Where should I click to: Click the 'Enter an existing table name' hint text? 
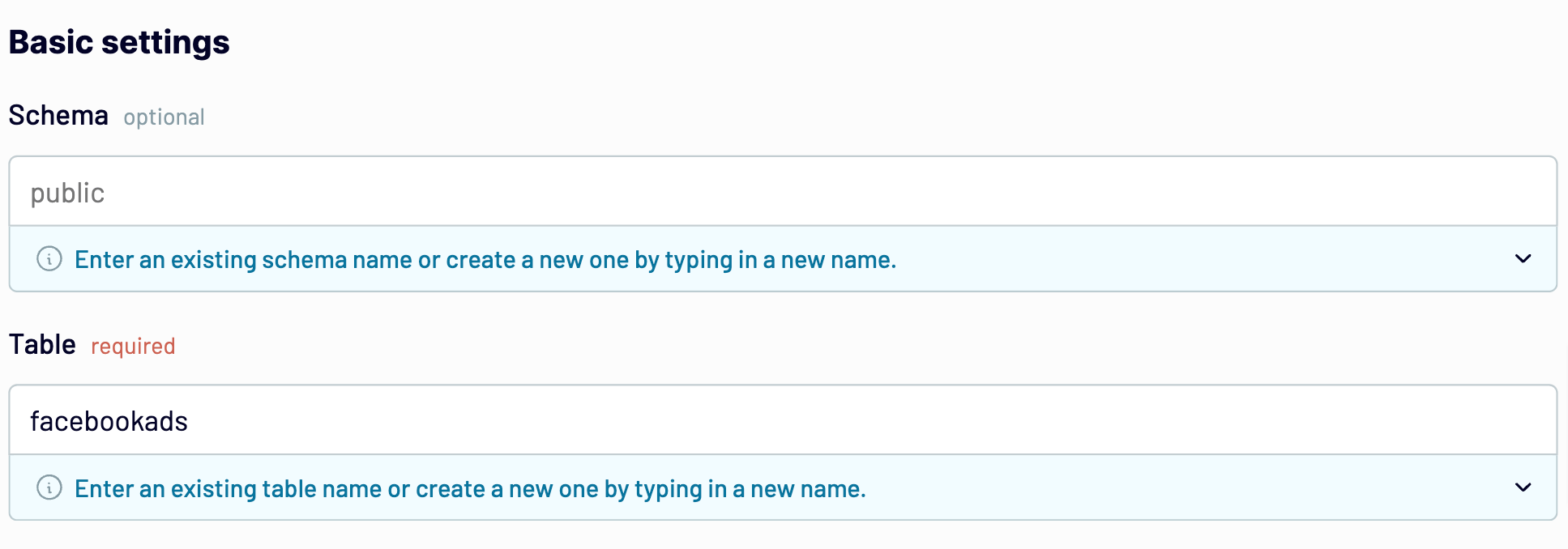(470, 489)
